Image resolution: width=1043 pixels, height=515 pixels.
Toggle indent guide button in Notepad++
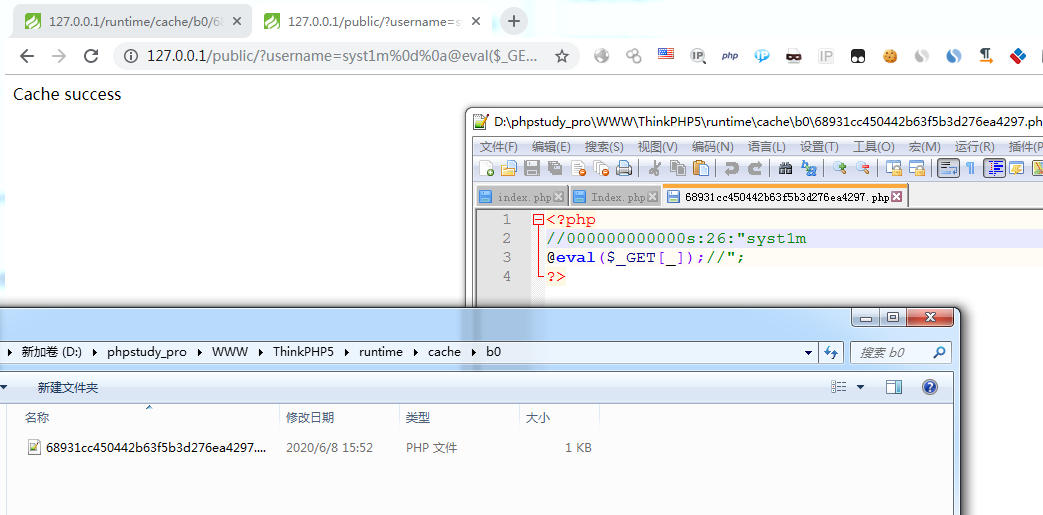point(995,168)
